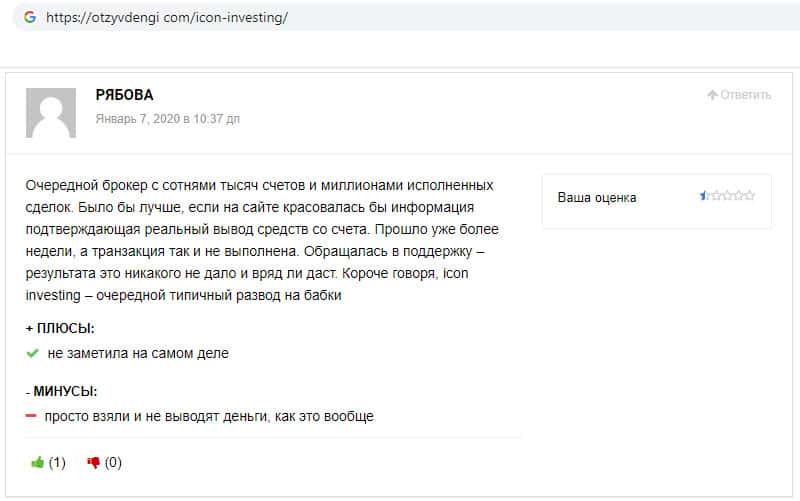
Task: Click the comment date Январь 7, 2020
Action: click(x=167, y=118)
